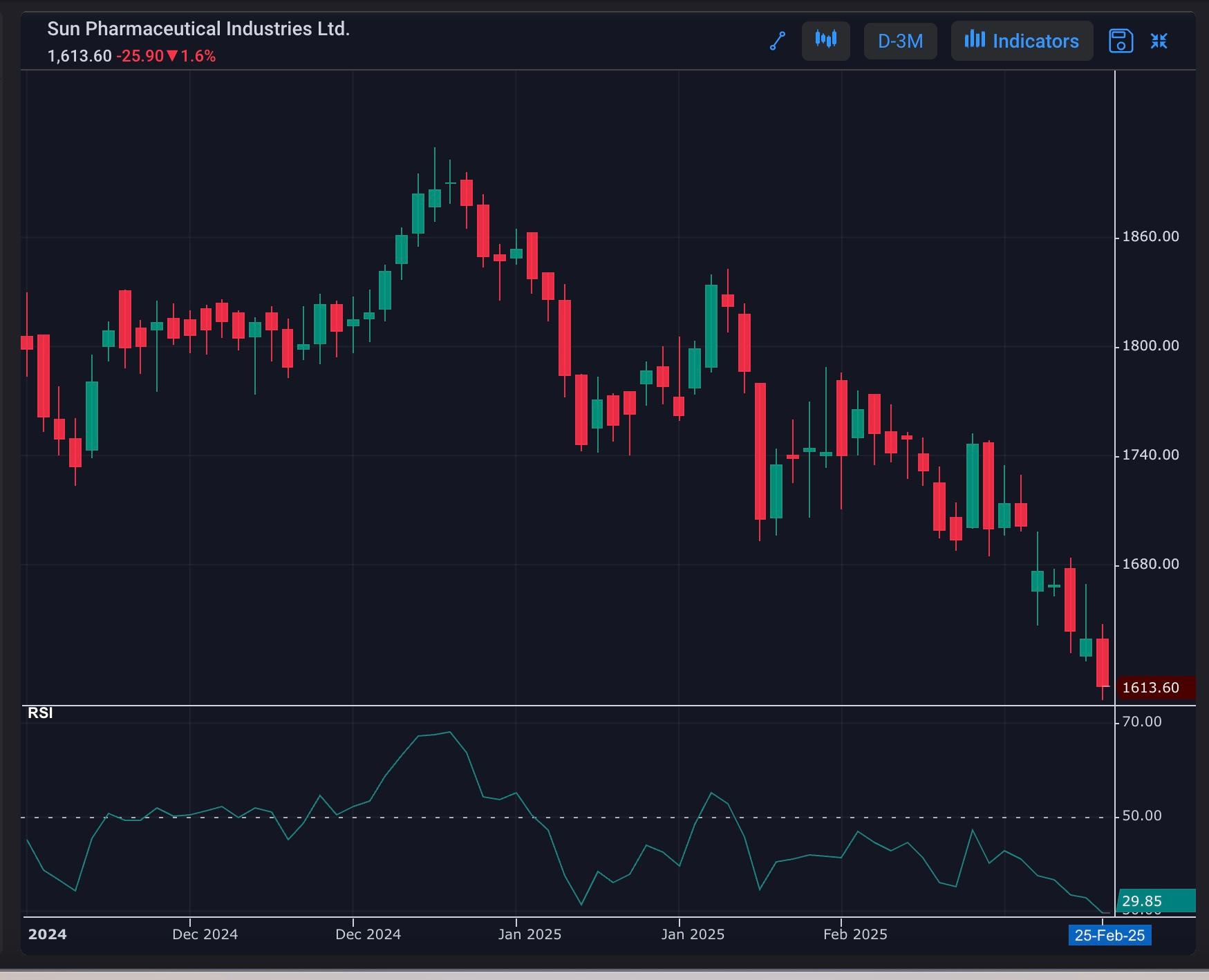Click the 70.00 RSI axis label
Screen dimensions: 1209x980
click(1142, 722)
